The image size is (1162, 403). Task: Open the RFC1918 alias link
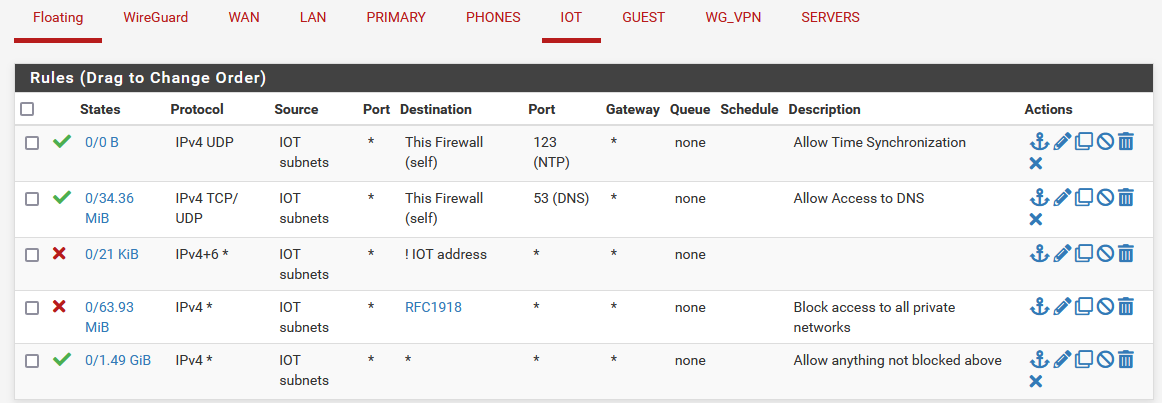pos(434,307)
